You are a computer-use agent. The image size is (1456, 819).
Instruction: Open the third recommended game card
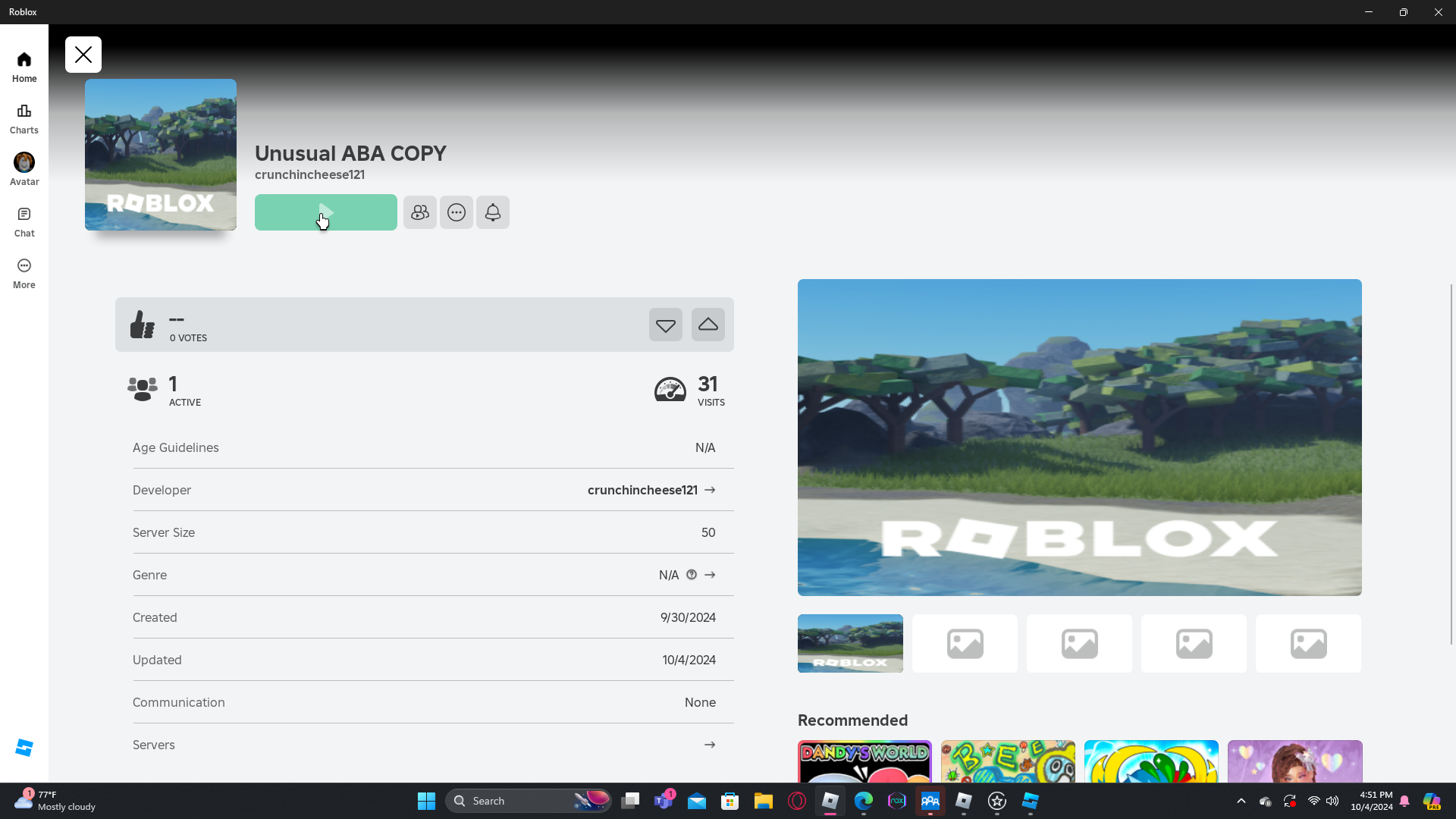click(x=1151, y=761)
